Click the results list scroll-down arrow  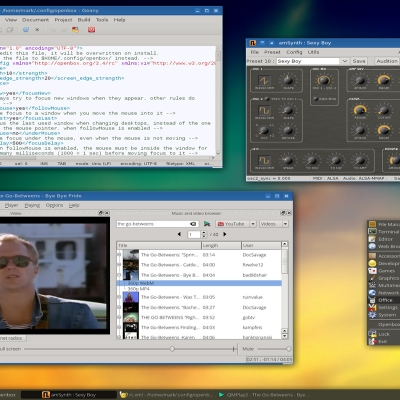(x=285, y=336)
